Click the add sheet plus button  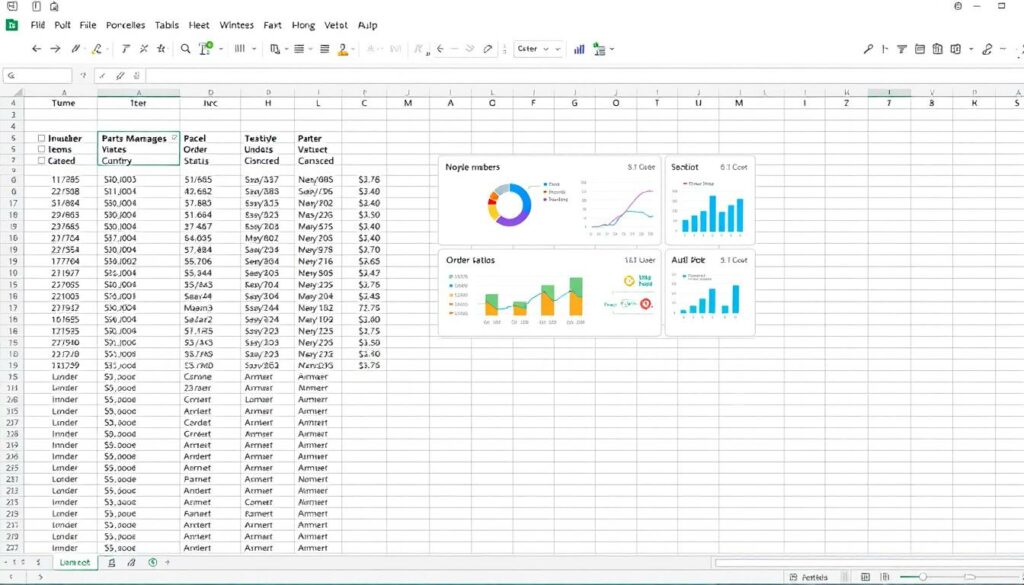point(167,562)
